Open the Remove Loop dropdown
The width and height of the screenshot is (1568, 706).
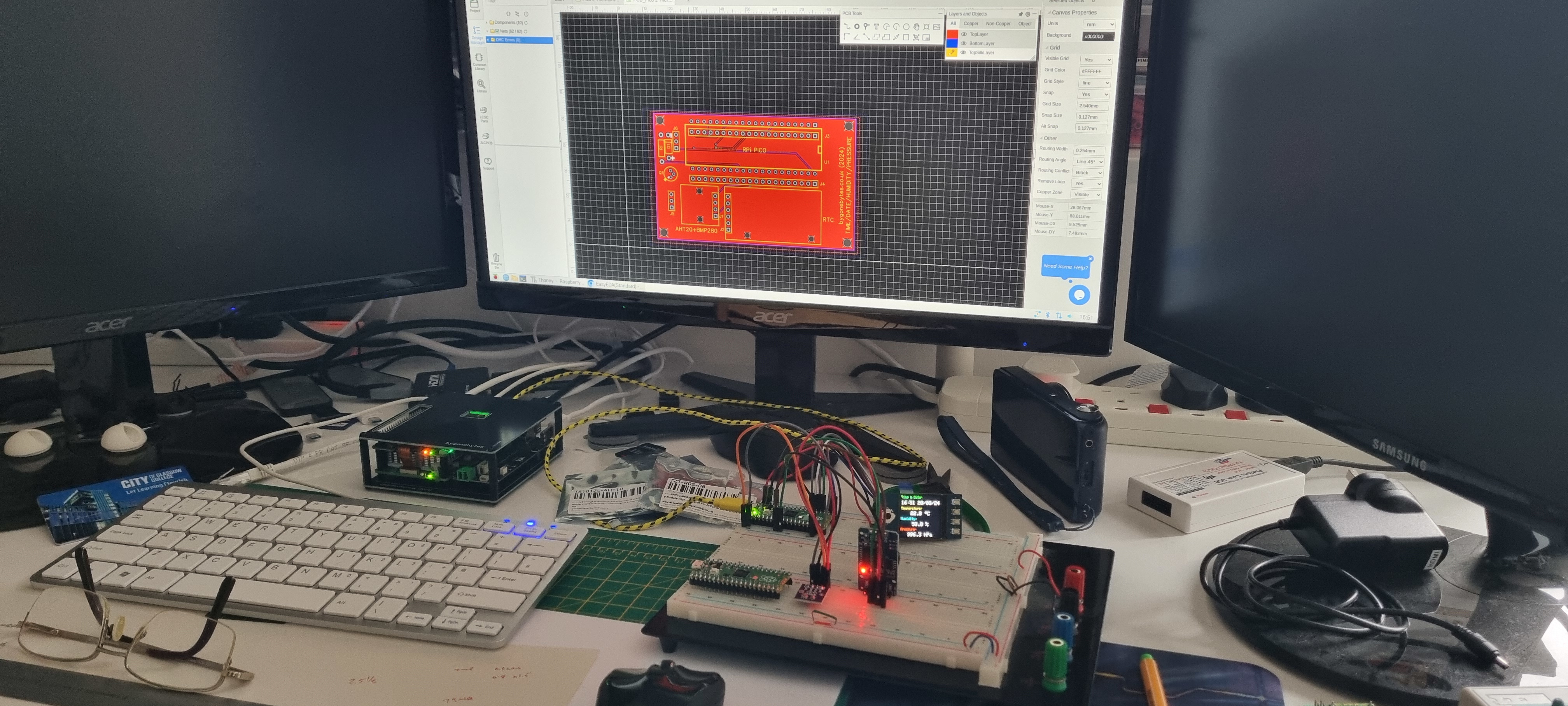[x=1087, y=184]
